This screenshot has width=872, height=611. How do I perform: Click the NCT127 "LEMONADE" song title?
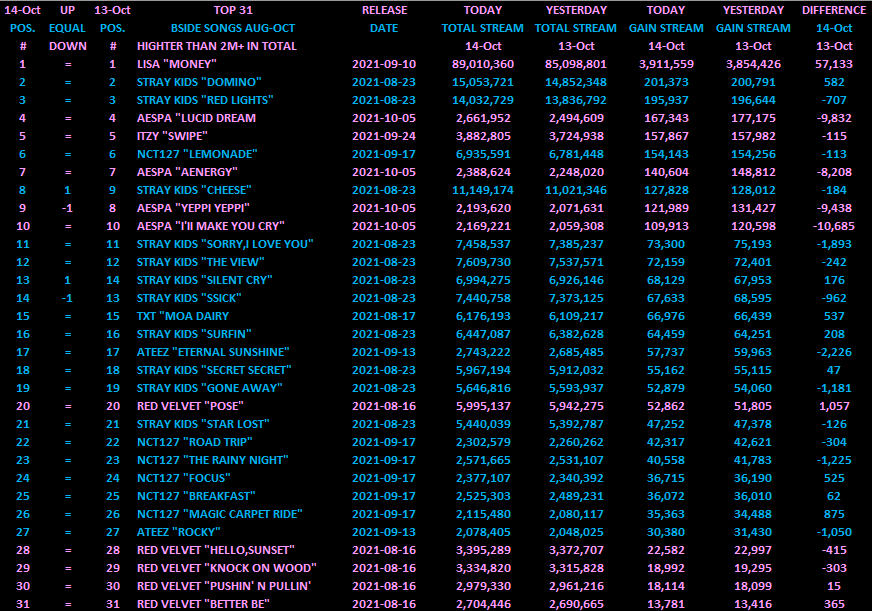pos(197,154)
